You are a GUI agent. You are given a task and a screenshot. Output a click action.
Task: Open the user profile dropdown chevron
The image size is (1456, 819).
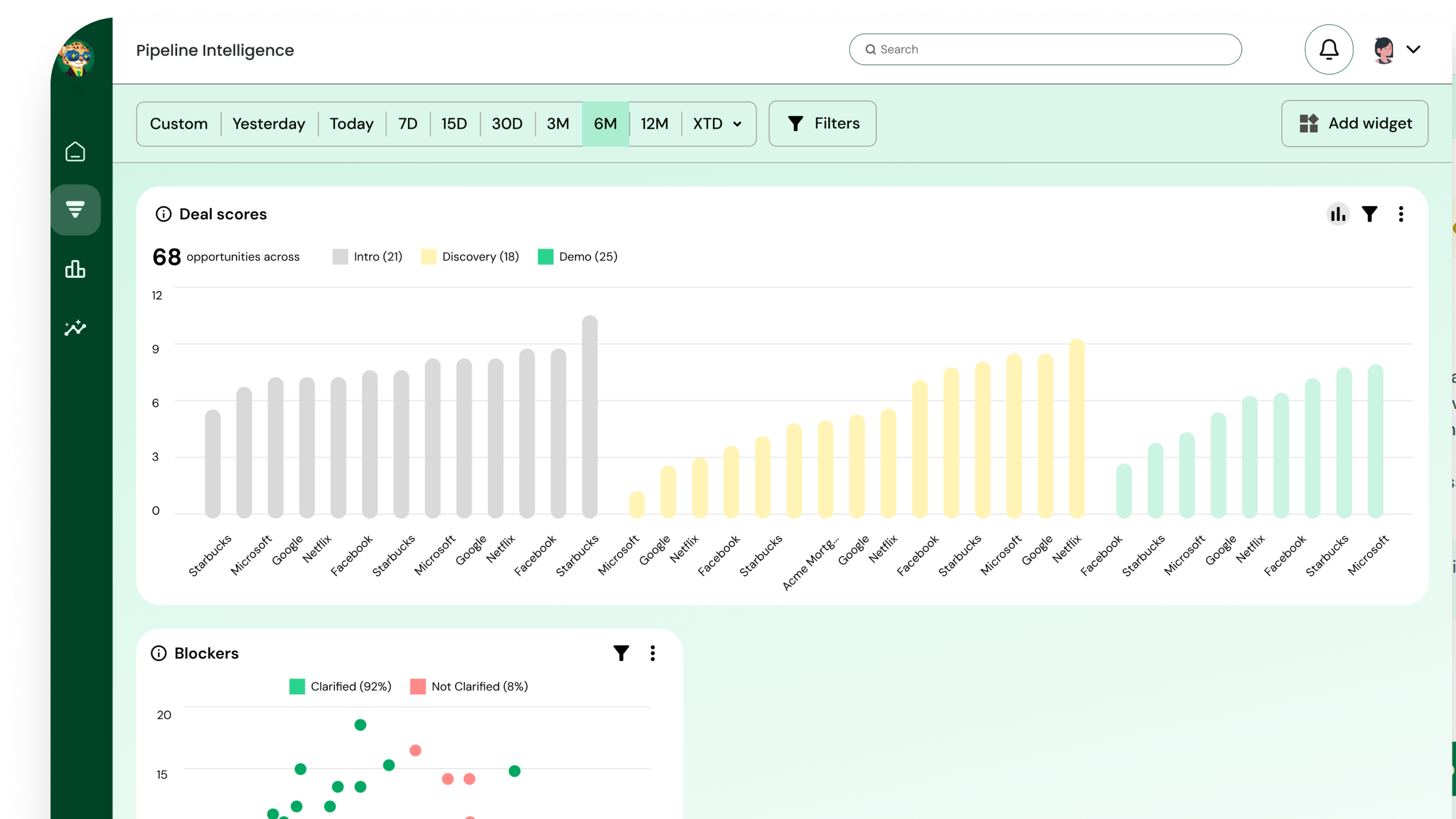[1413, 49]
